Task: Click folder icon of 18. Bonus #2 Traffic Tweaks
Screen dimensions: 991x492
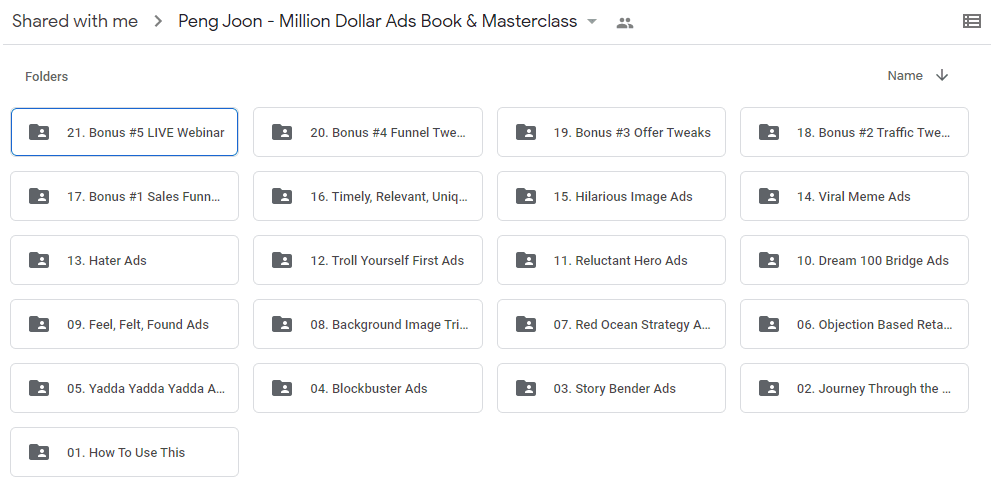Action: pyautogui.click(x=769, y=132)
